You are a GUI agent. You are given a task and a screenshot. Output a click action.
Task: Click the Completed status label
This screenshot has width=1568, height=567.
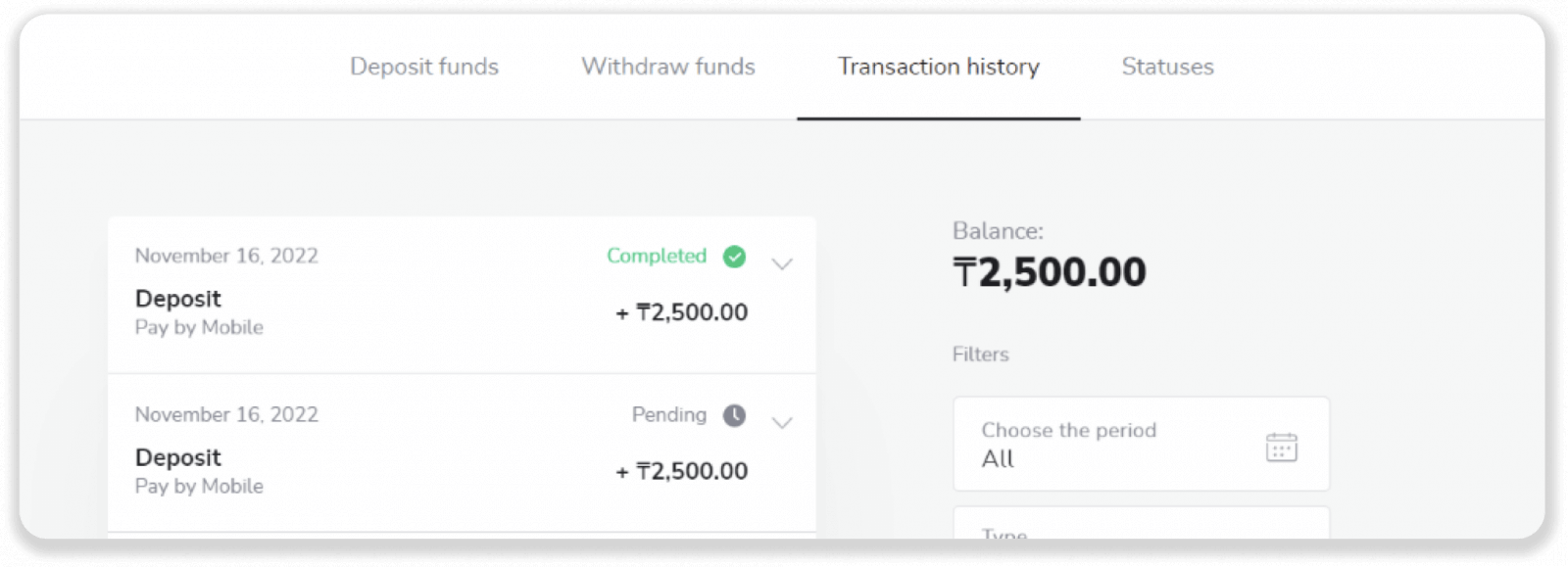pos(657,256)
